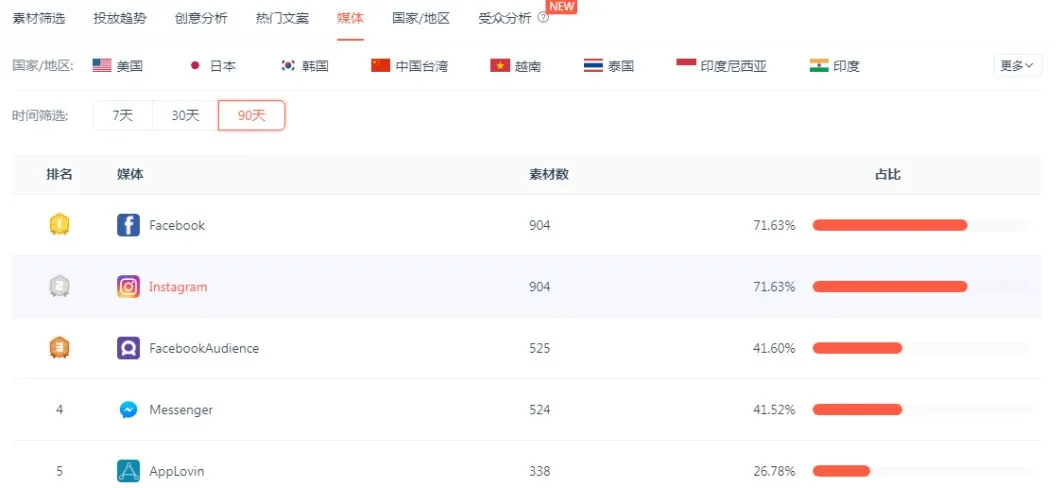Click the help question mark beside 受众分析
Viewport: 1056px width, 488px height.
543,18
